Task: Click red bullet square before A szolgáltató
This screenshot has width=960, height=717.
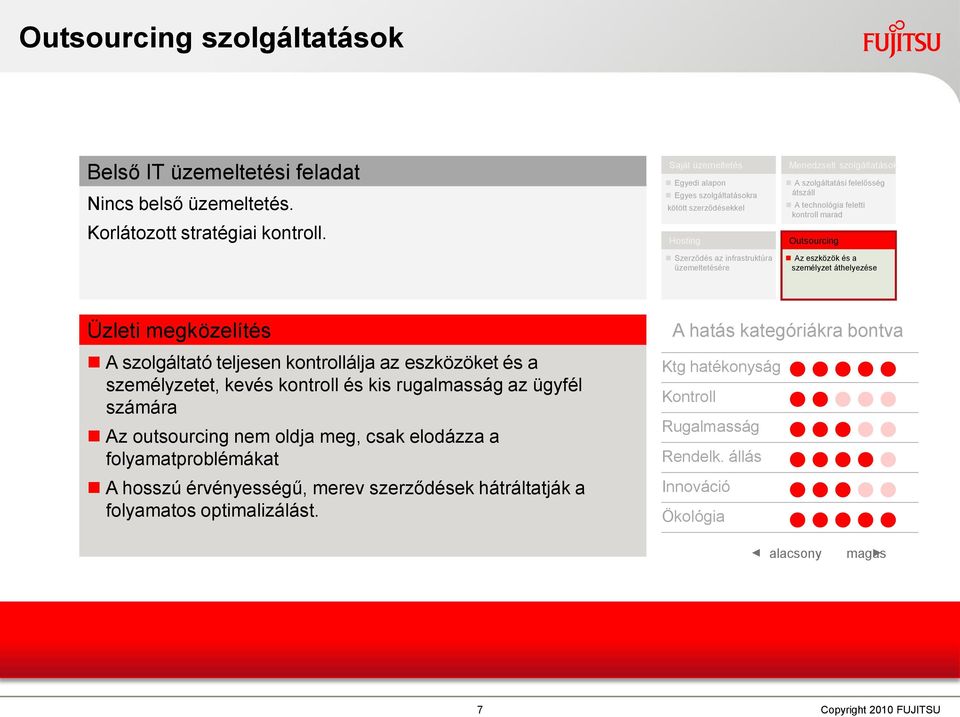Action: tap(94, 362)
